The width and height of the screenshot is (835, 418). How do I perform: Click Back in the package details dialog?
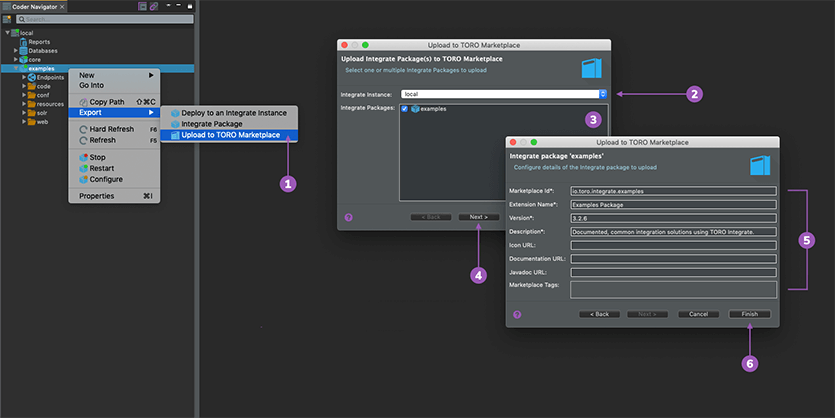point(599,314)
